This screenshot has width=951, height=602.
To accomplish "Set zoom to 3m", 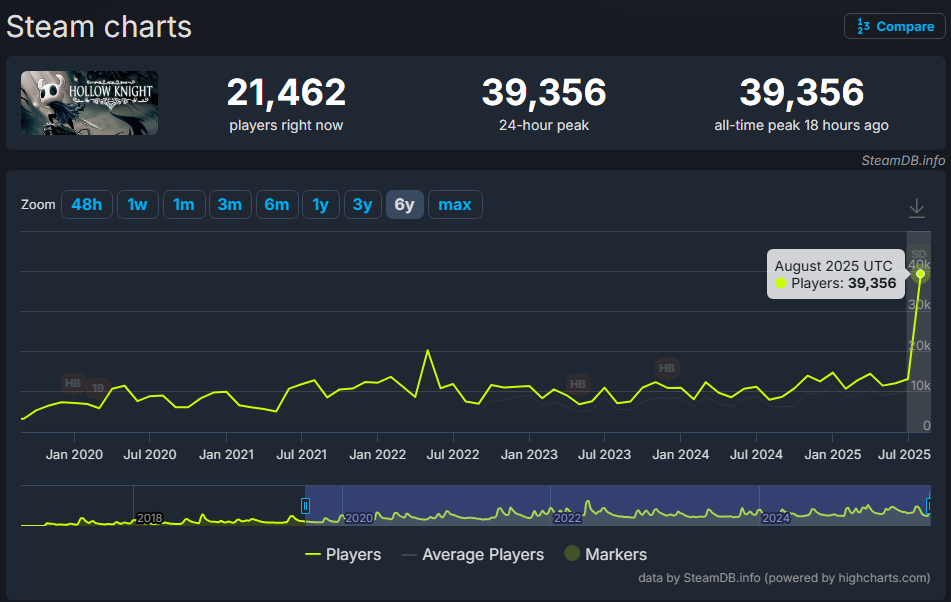I will click(230, 204).
